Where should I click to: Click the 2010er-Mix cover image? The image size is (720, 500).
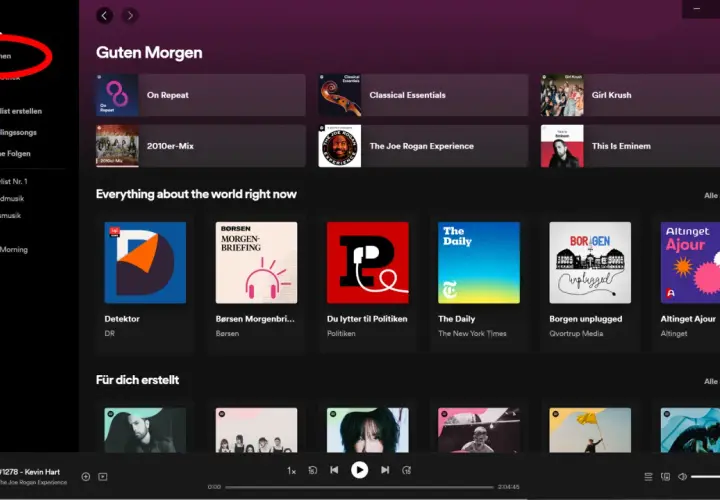[x=117, y=146]
